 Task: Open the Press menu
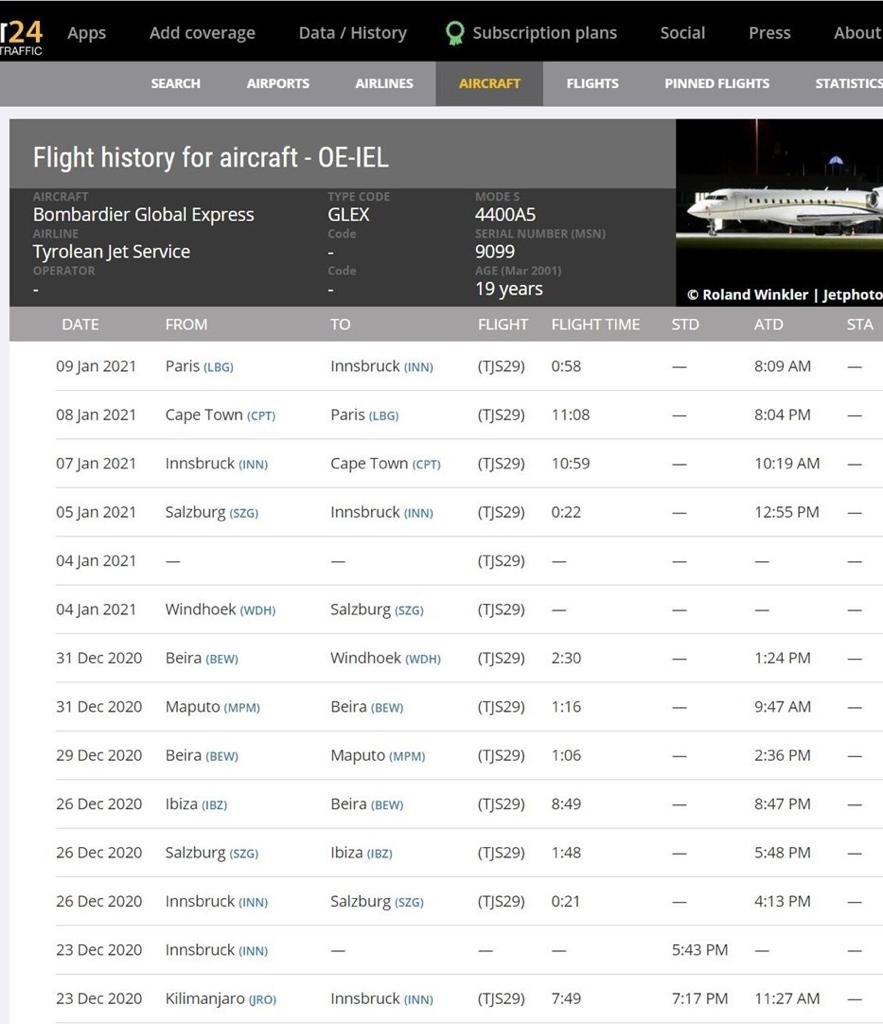[x=769, y=33]
